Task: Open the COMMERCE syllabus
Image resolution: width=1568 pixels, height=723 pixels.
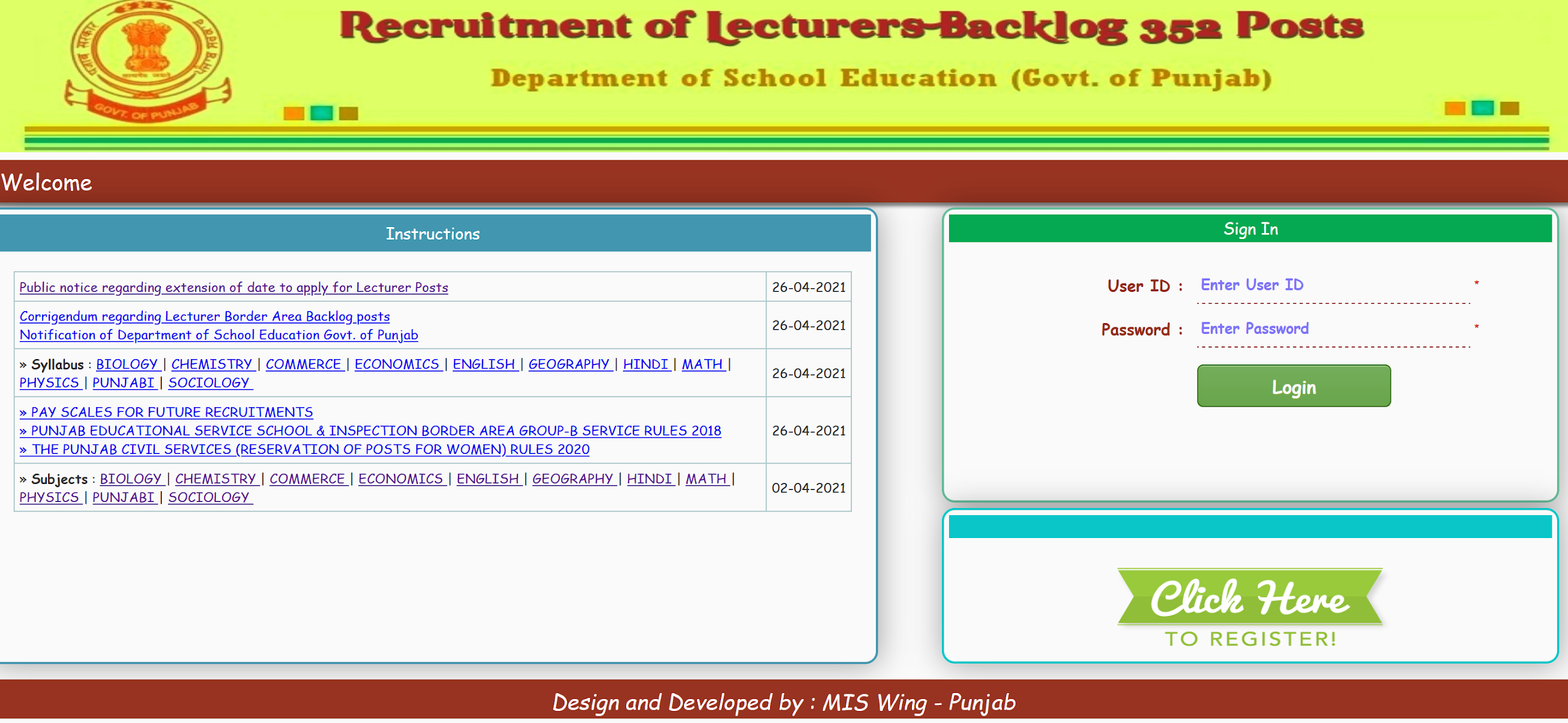Action: 304,364
